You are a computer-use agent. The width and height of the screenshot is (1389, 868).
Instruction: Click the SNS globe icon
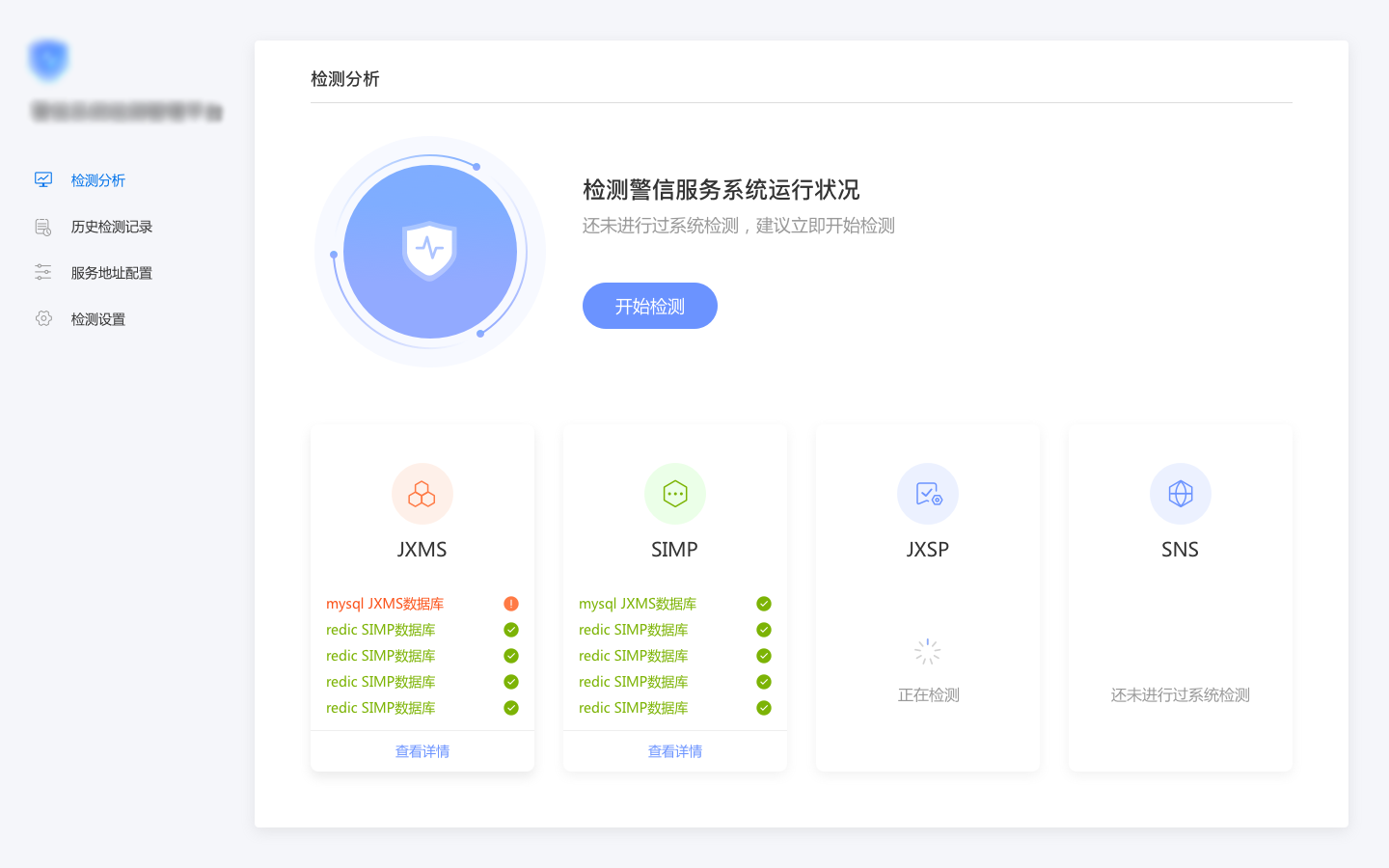click(1181, 494)
